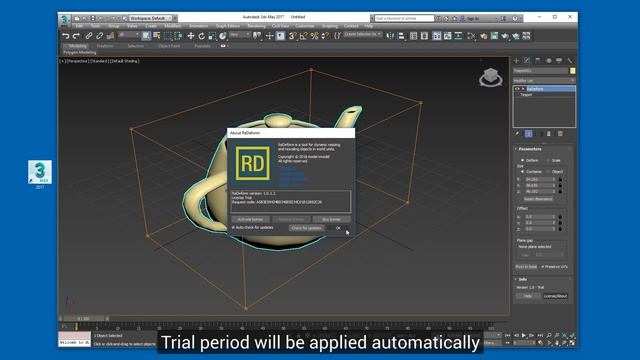Toggle Auto check for updates checkbox

point(233,227)
